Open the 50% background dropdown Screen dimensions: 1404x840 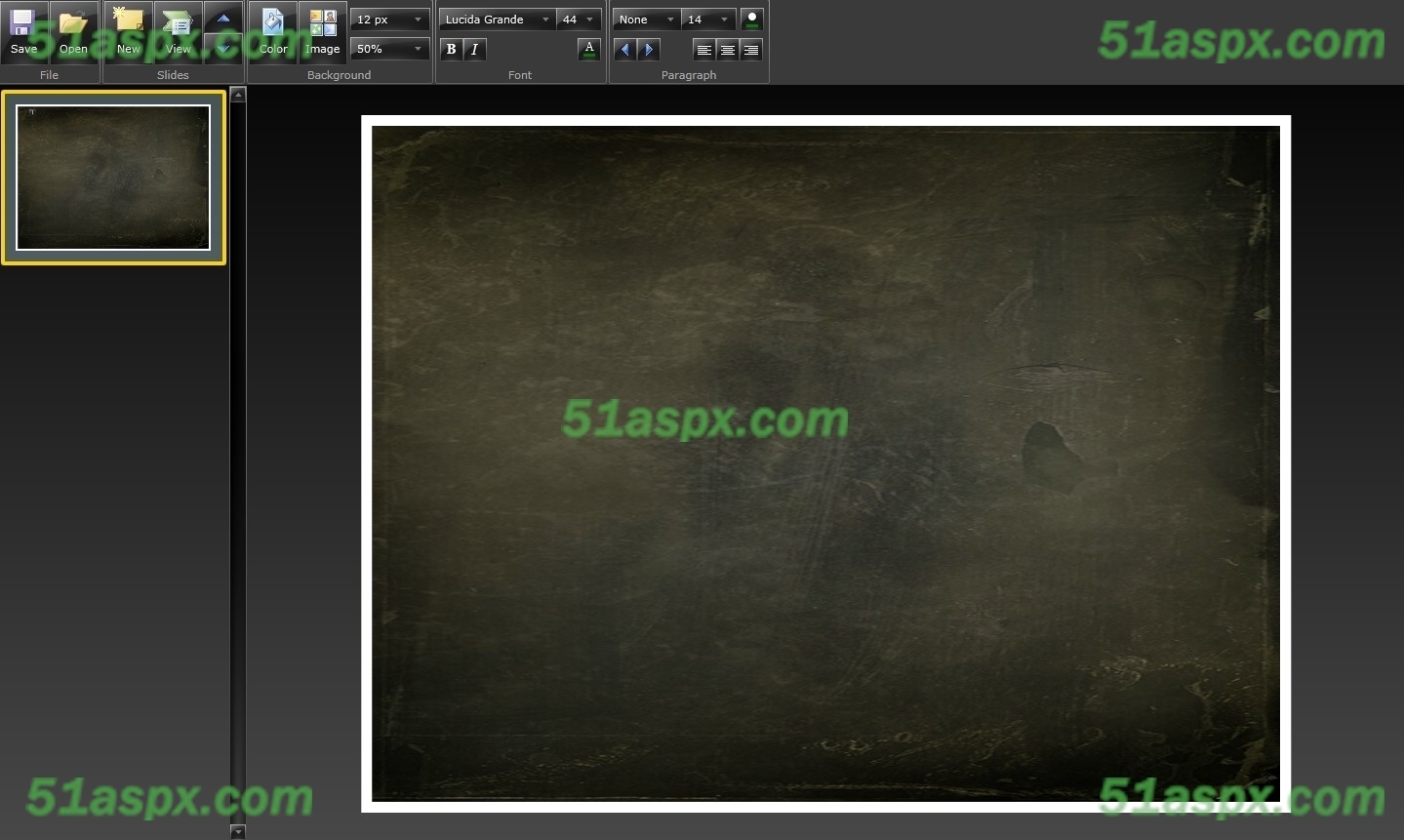(390, 49)
